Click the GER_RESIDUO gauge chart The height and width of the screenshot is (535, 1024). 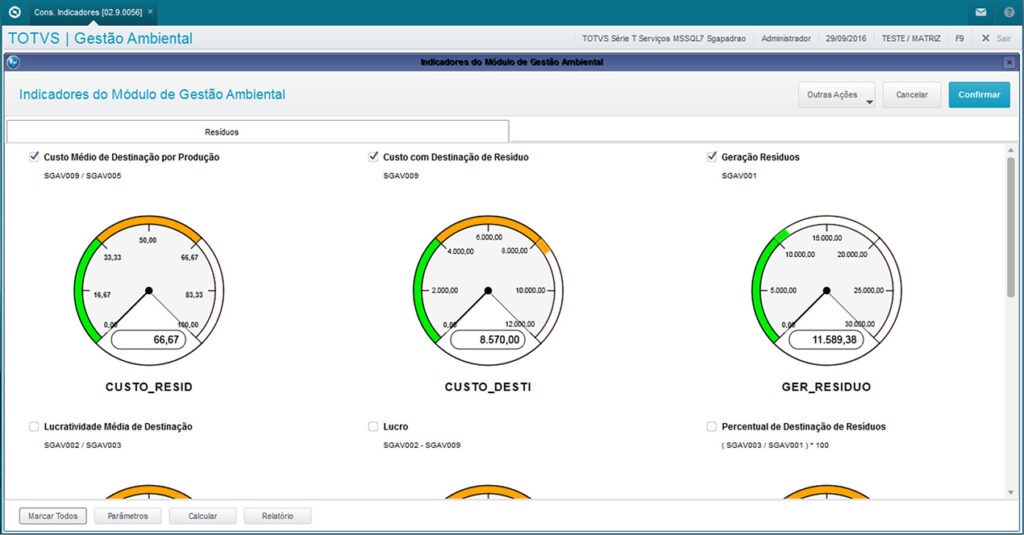click(826, 291)
